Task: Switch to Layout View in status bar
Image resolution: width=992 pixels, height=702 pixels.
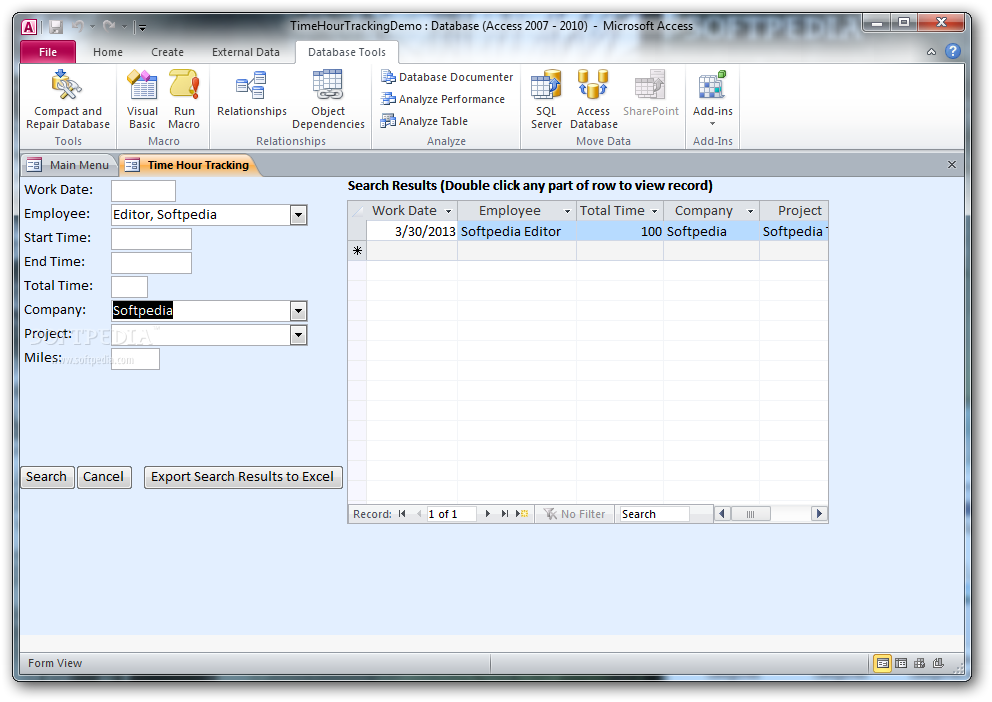Action: click(919, 663)
